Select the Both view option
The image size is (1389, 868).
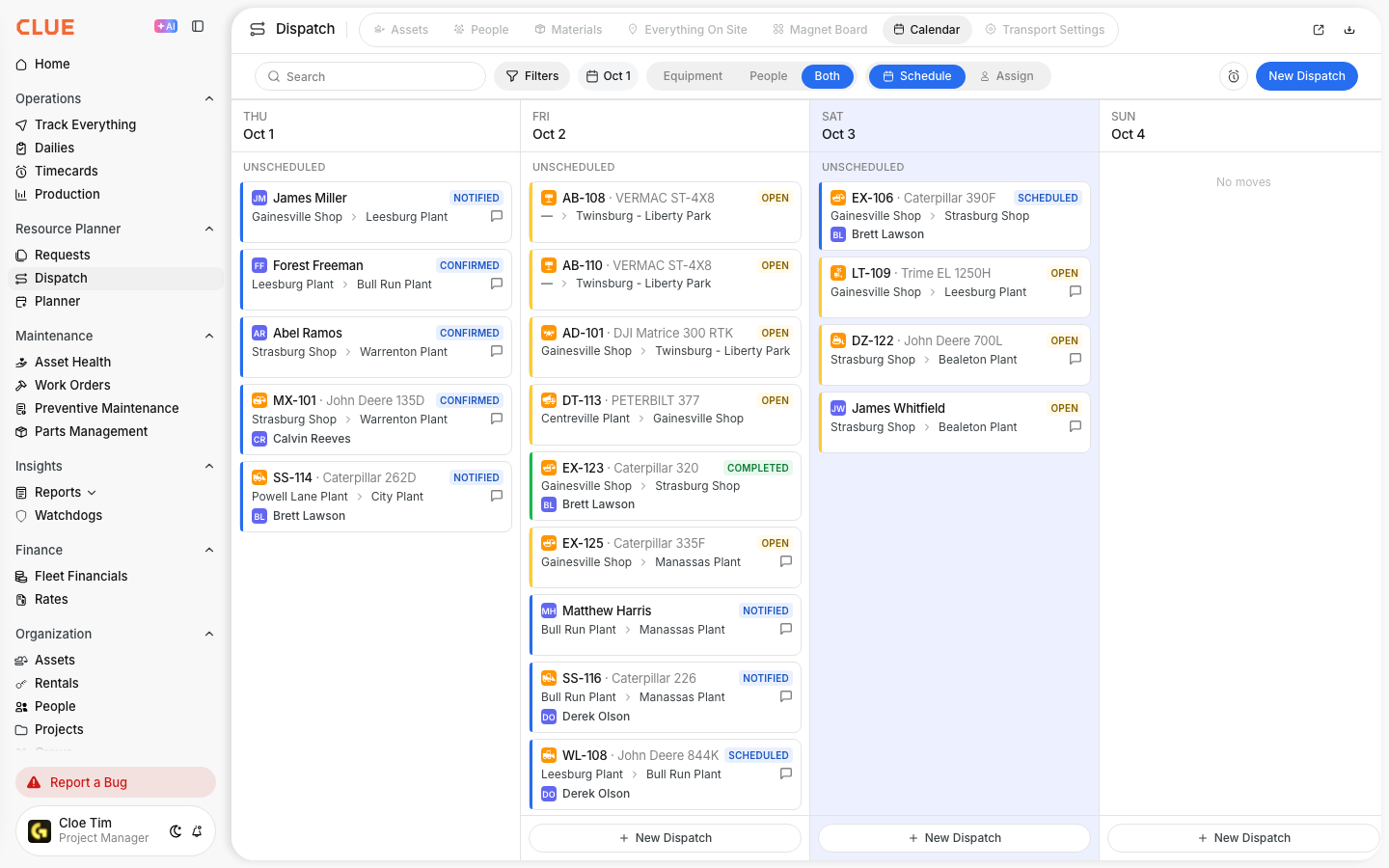point(828,76)
